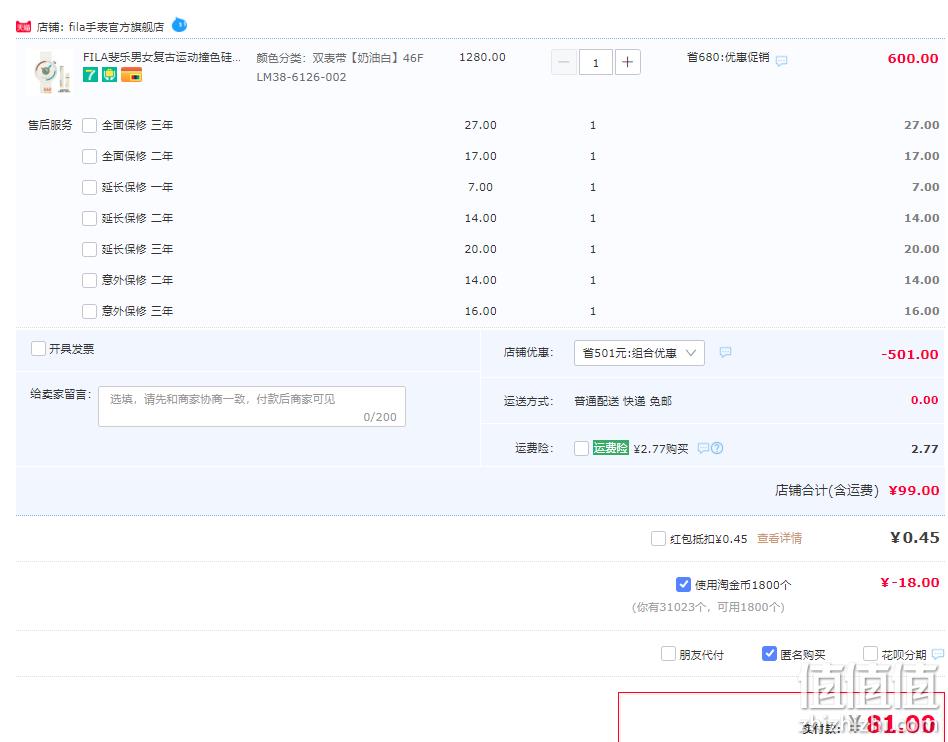Image resolution: width=948 pixels, height=742 pixels.
Task: Click the green 7-day return badge
Action: [x=90, y=75]
